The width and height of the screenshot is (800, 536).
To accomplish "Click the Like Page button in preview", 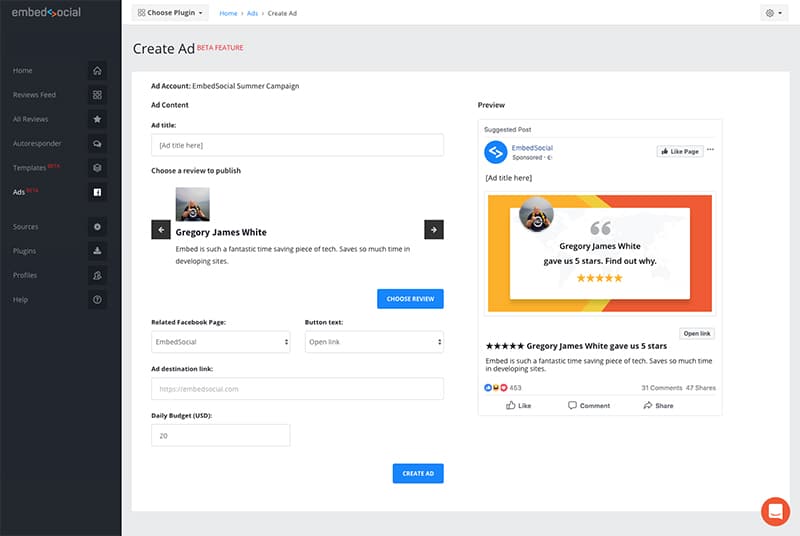I will pos(680,151).
